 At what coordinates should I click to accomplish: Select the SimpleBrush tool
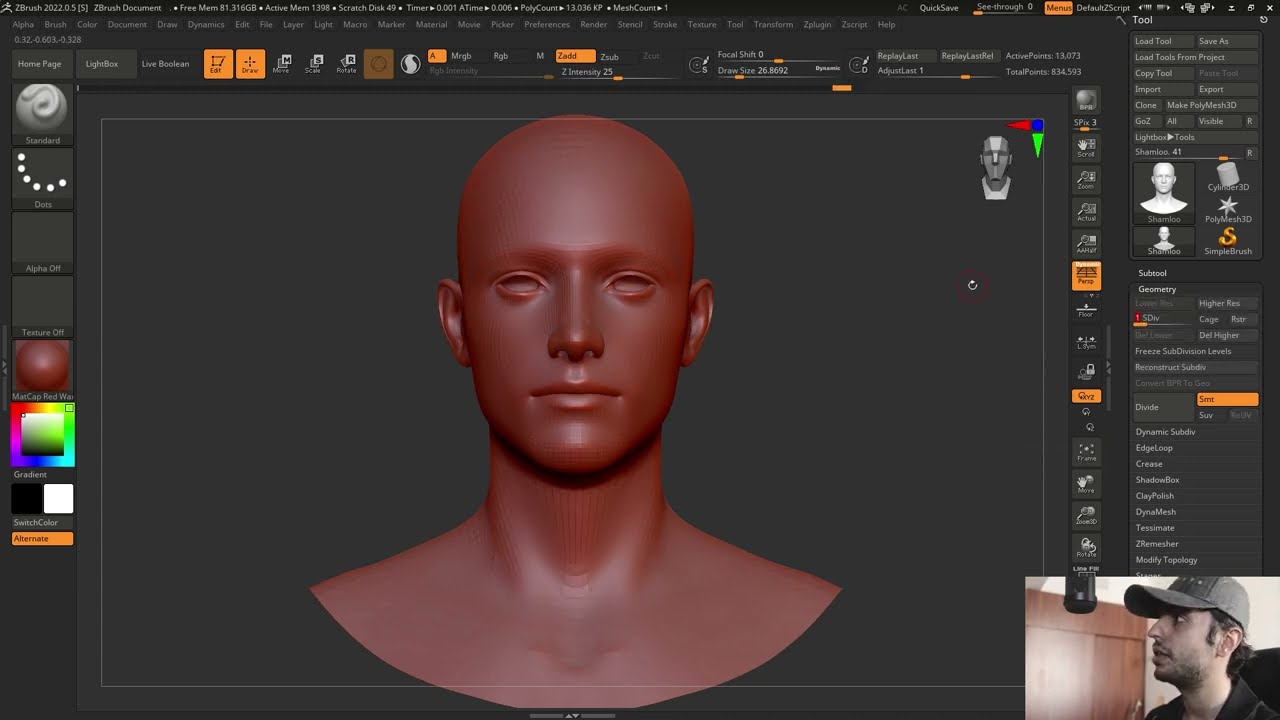[x=1228, y=242]
